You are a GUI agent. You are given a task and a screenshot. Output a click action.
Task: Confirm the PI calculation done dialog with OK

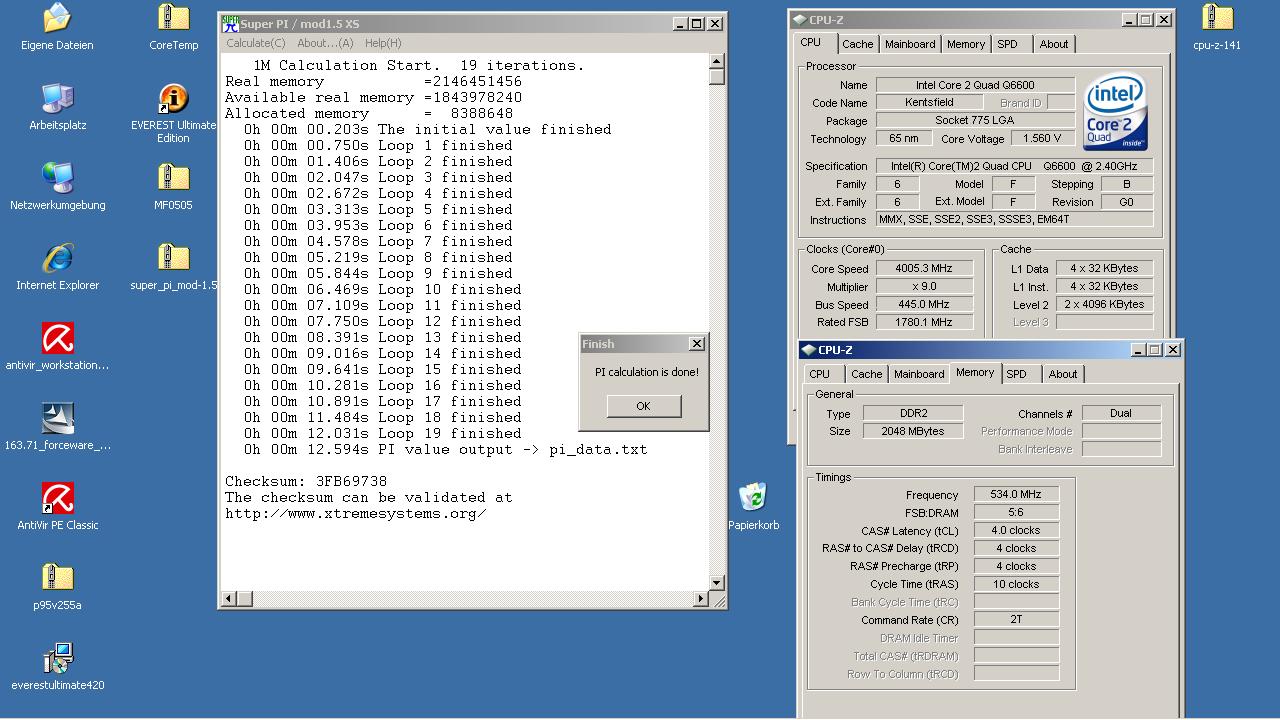(643, 405)
